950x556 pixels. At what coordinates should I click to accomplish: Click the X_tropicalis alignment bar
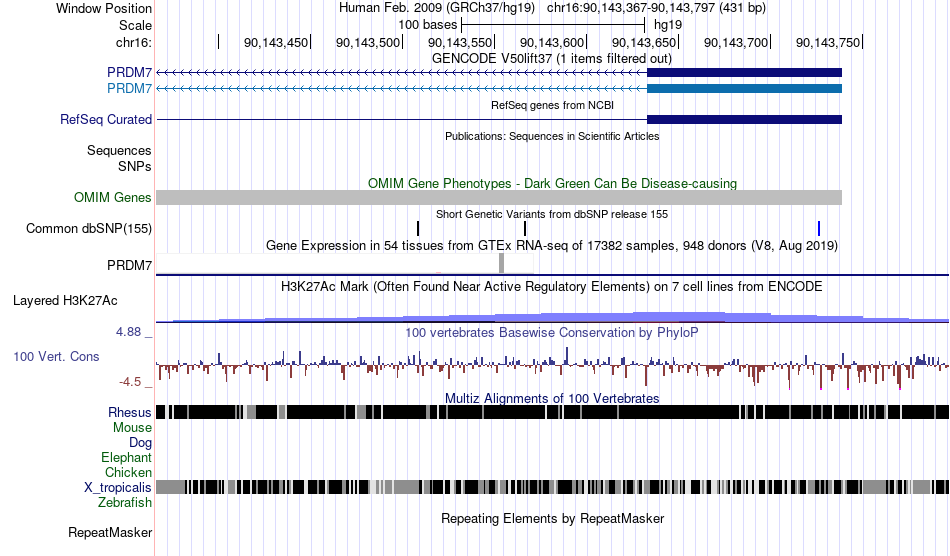(x=553, y=487)
